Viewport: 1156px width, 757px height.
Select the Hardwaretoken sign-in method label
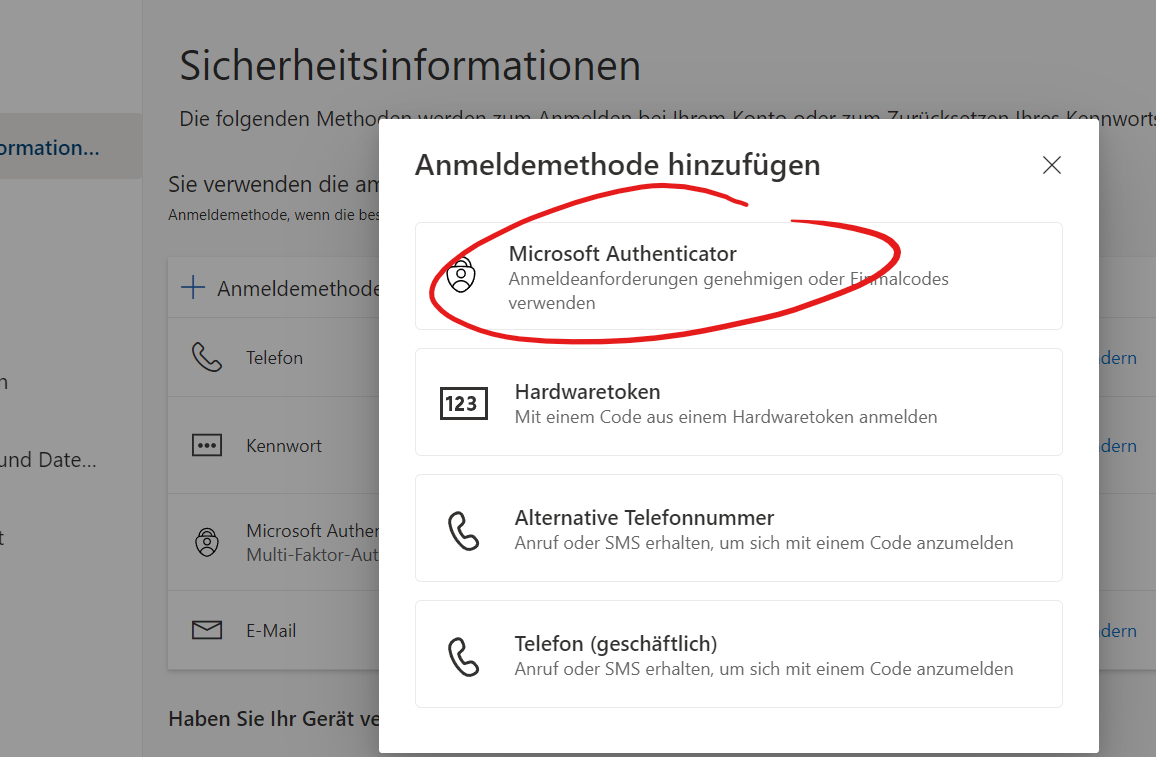click(x=587, y=391)
